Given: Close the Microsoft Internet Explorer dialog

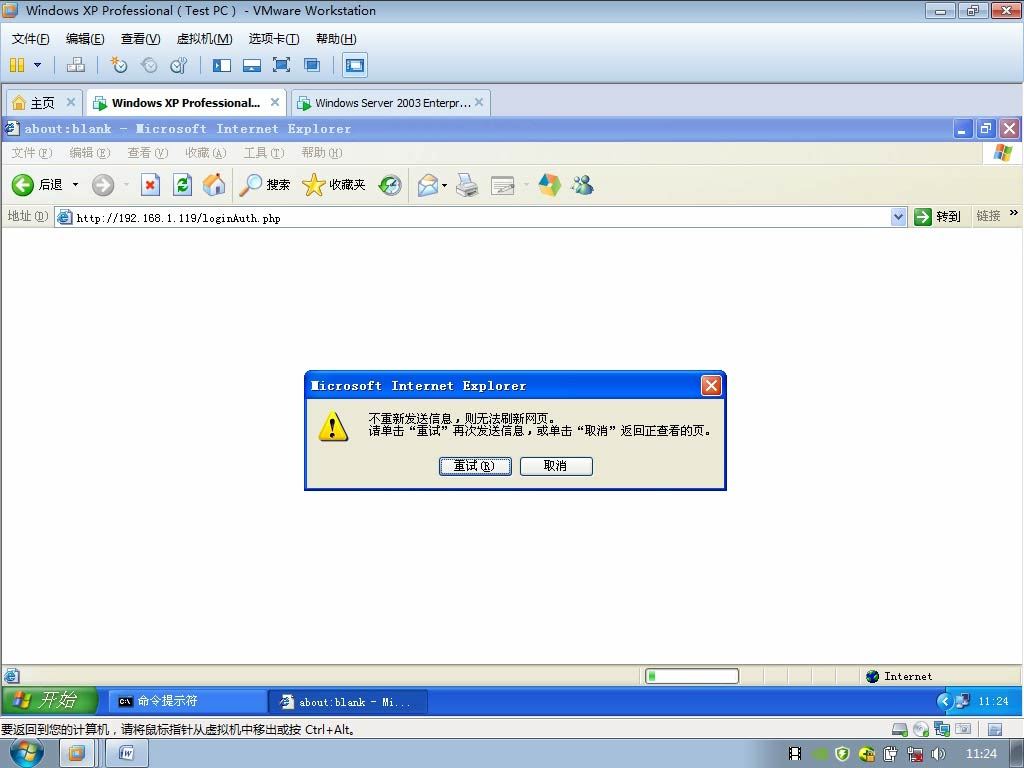Looking at the screenshot, I should pyautogui.click(x=711, y=385).
